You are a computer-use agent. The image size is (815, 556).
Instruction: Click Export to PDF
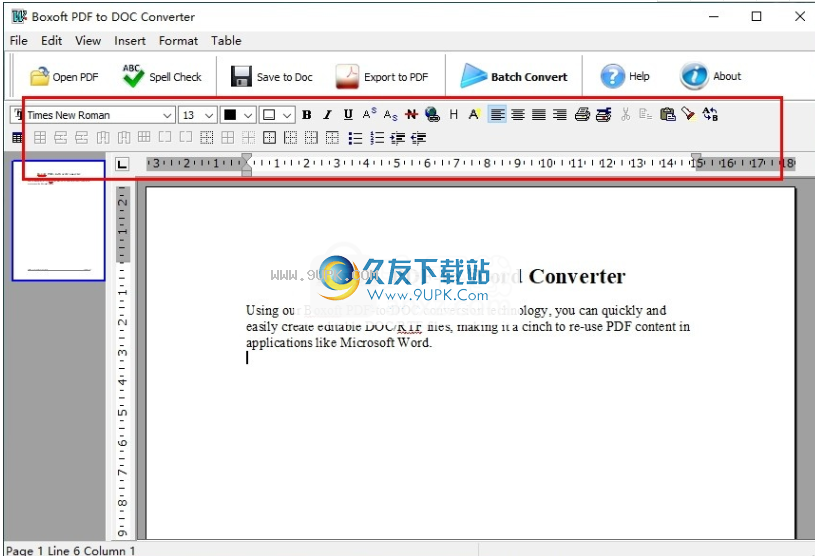pos(382,77)
